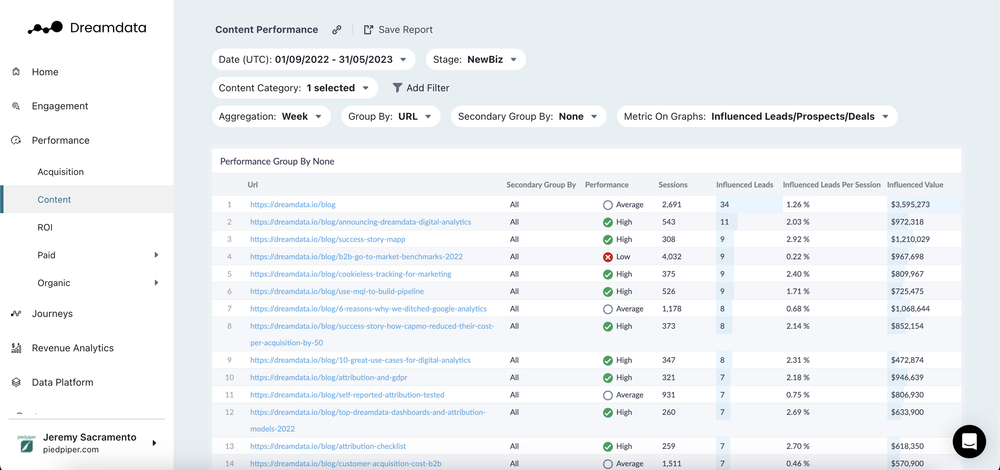The image size is (1000, 470).
Task: Open the 6-reasons-why-we-ditched-google-analytics link
Action: pos(369,309)
